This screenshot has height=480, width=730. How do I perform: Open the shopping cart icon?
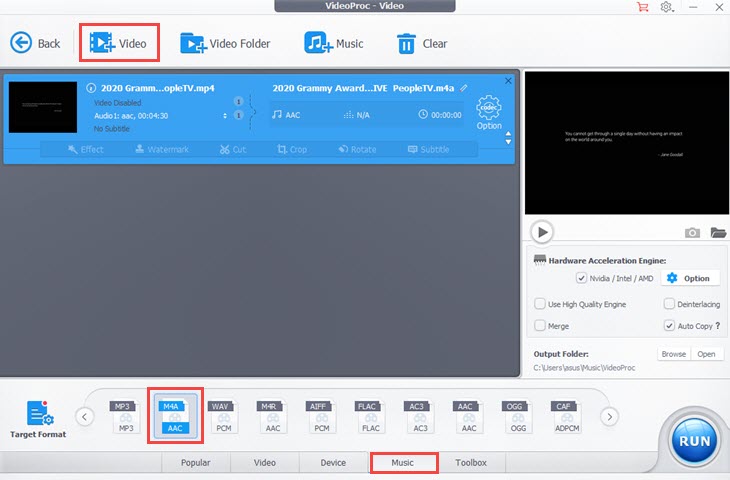click(642, 7)
